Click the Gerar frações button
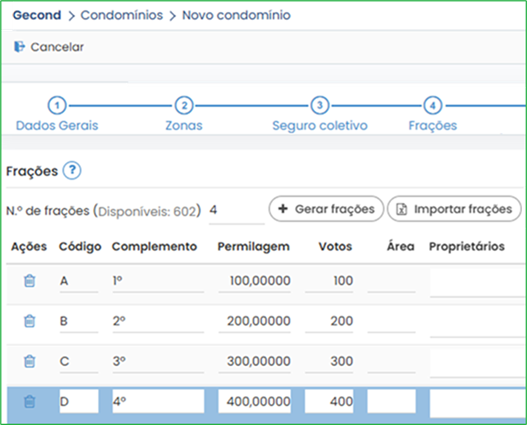The height and width of the screenshot is (425, 527). [x=326, y=209]
